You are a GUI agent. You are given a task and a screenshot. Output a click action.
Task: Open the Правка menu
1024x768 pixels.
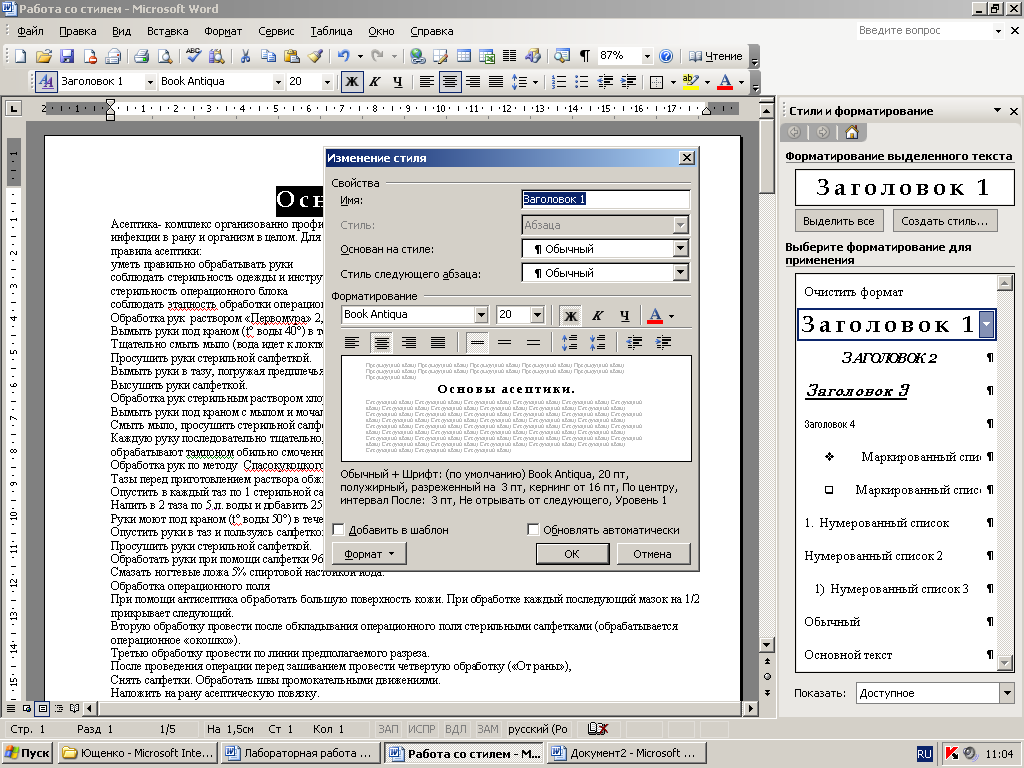tap(77, 31)
